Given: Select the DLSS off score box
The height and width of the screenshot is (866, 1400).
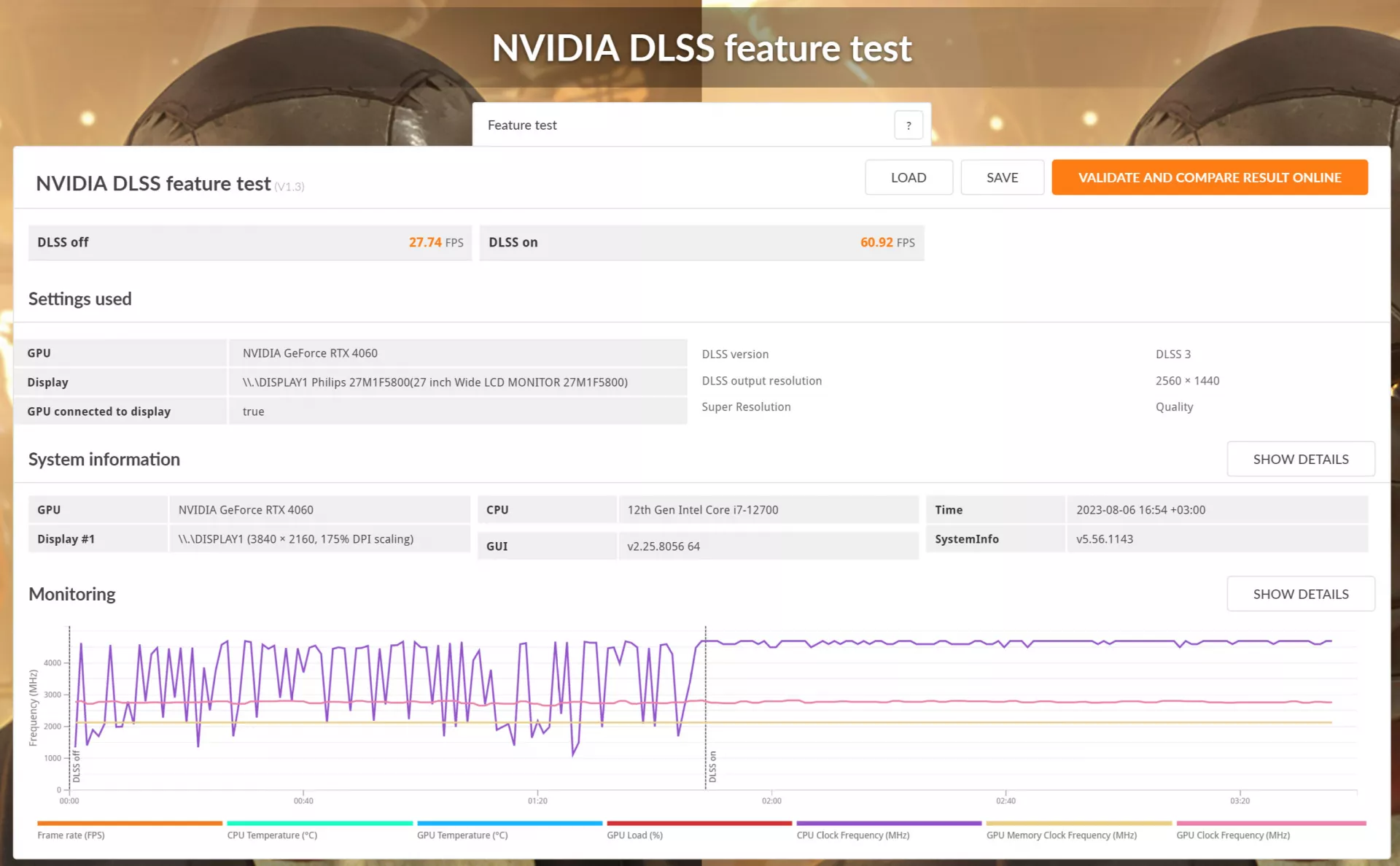Looking at the screenshot, I should tap(250, 242).
